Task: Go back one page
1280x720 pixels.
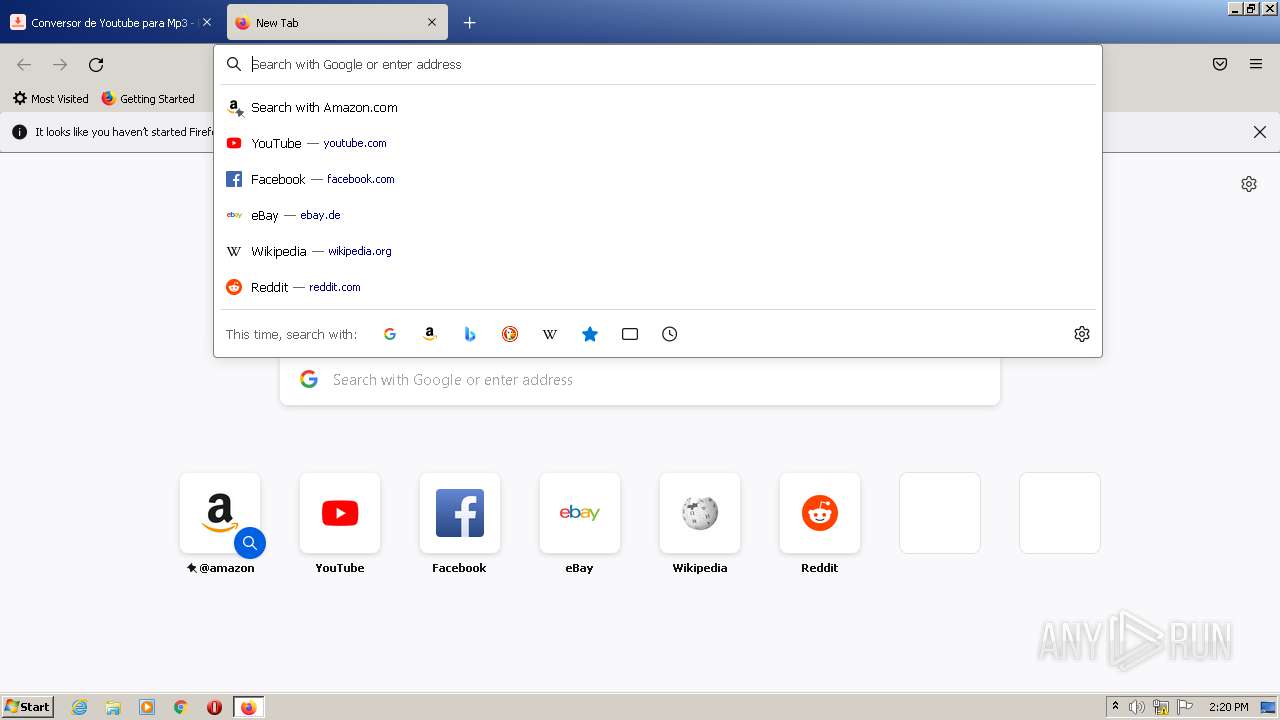Action: tap(24, 64)
